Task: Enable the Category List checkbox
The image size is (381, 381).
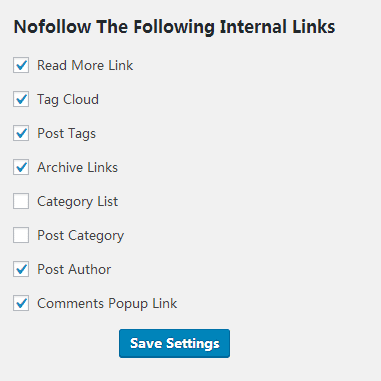Action: click(21, 201)
